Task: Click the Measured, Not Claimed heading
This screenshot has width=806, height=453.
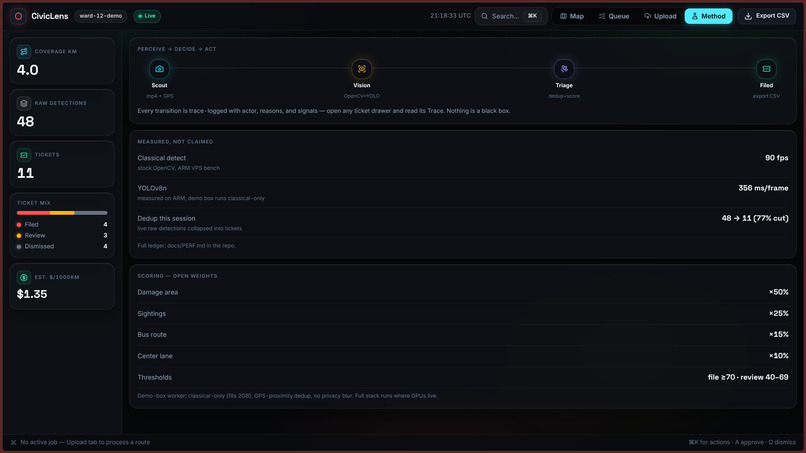Action: (x=175, y=142)
